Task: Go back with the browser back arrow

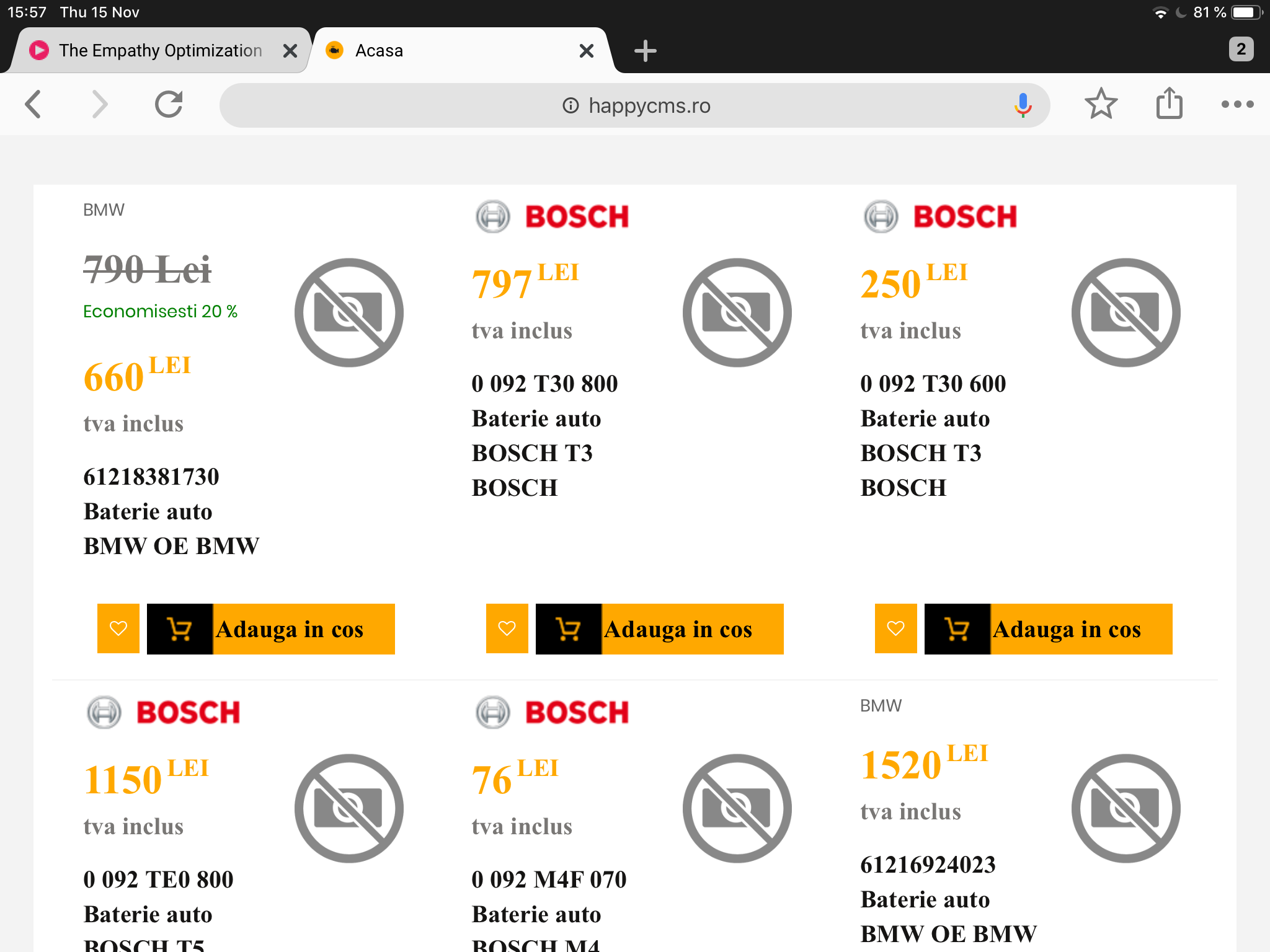Action: pos(33,104)
